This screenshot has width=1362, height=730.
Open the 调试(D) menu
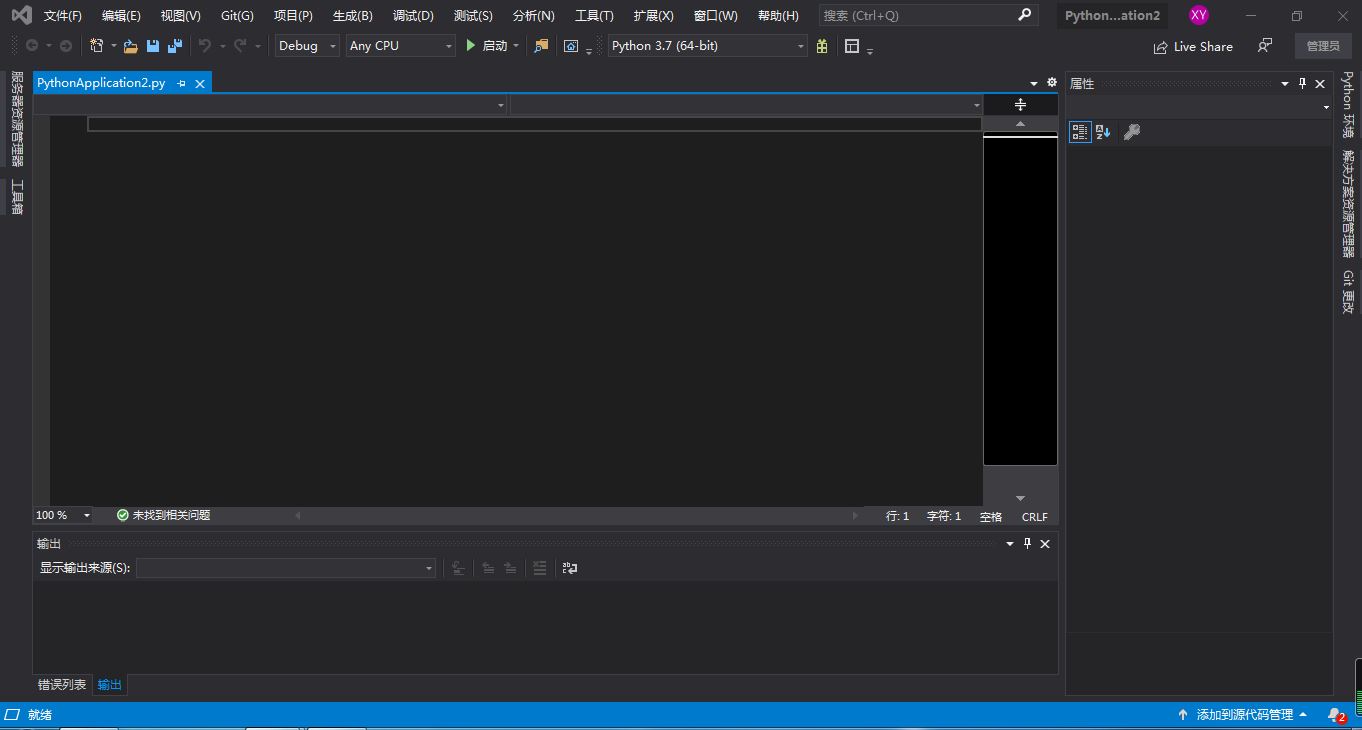412,15
